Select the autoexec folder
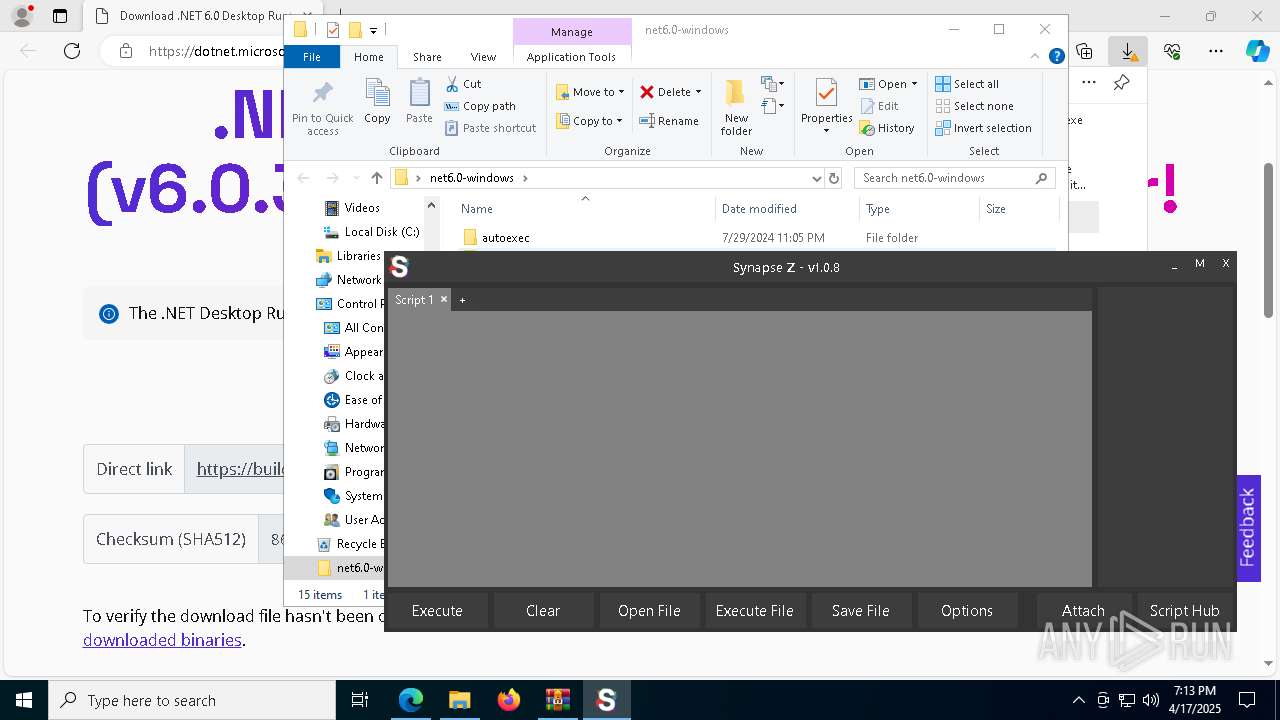 505,238
